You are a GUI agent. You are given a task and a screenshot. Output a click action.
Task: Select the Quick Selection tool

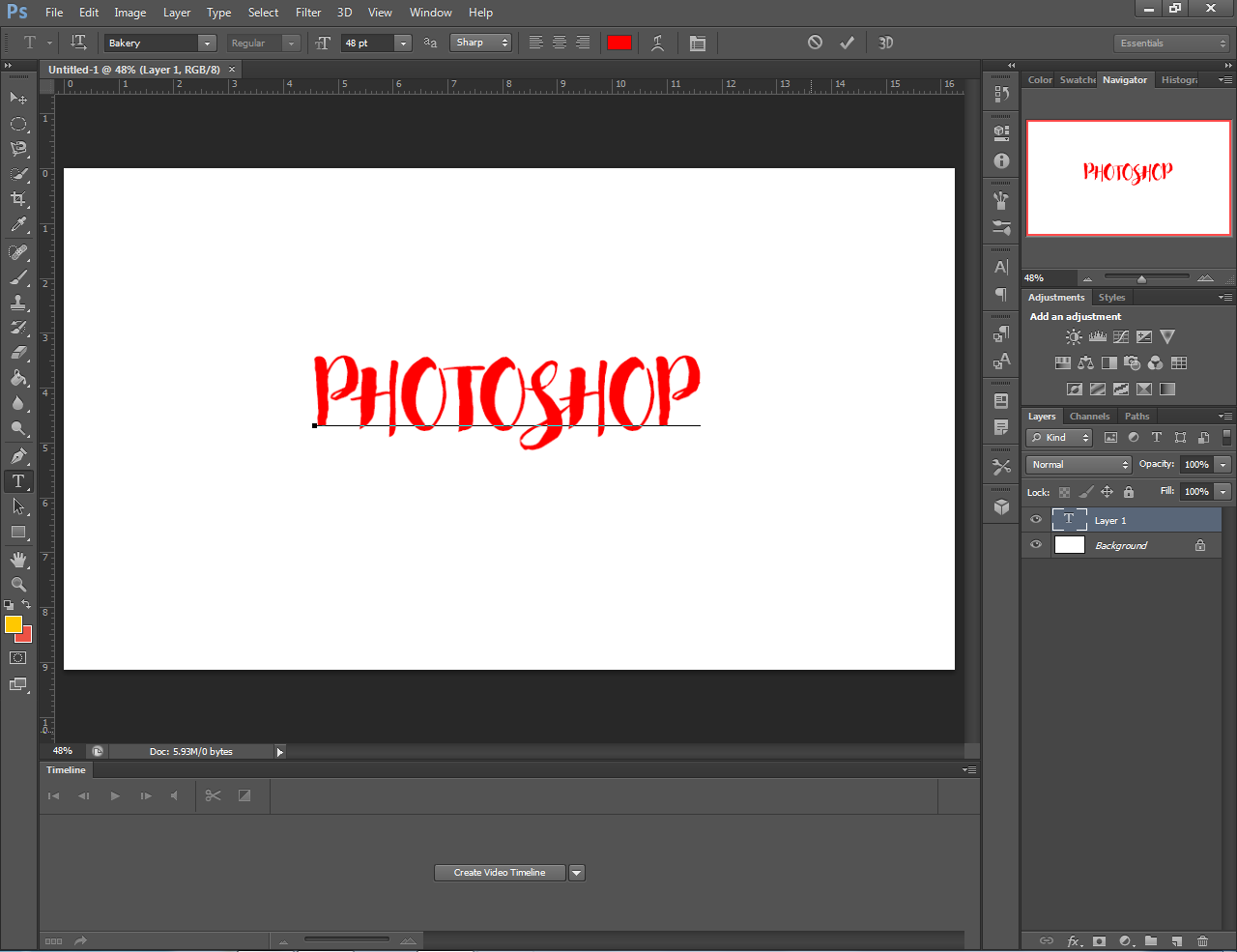pyautogui.click(x=18, y=174)
